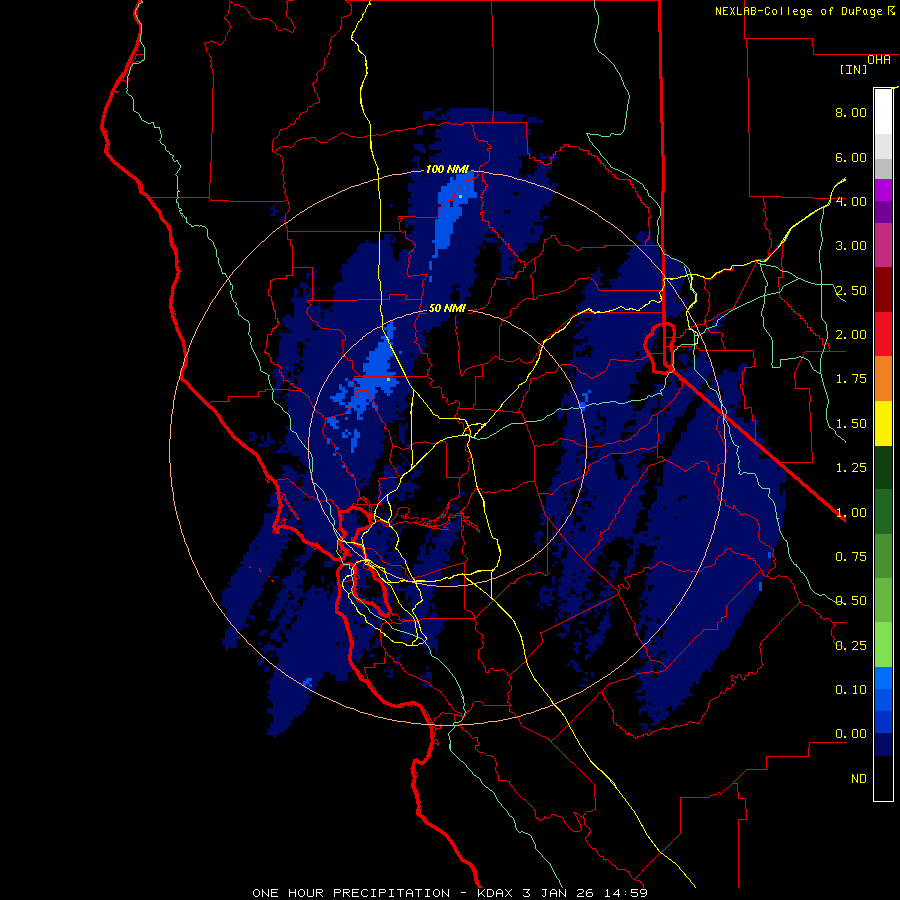Viewport: 900px width, 900px height.
Task: Click the 0.00 scale value
Action: 851,734
